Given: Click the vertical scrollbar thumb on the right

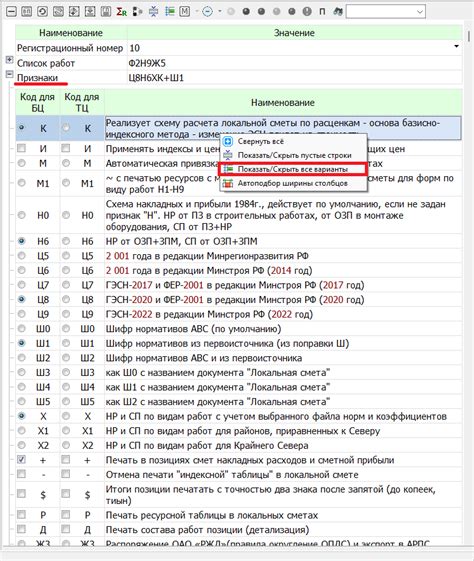Looking at the screenshot, I should (469, 36).
